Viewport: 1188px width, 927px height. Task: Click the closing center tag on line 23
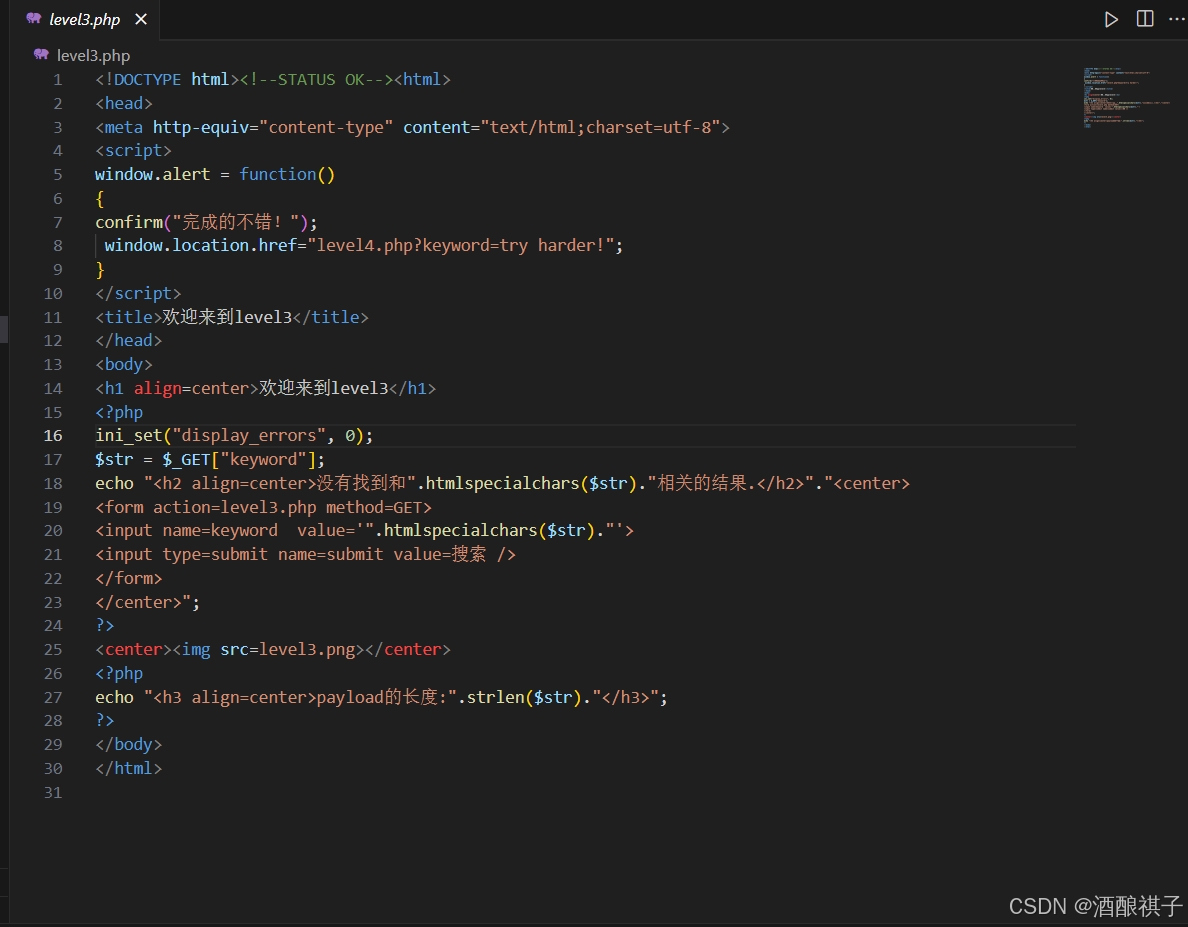coord(138,603)
